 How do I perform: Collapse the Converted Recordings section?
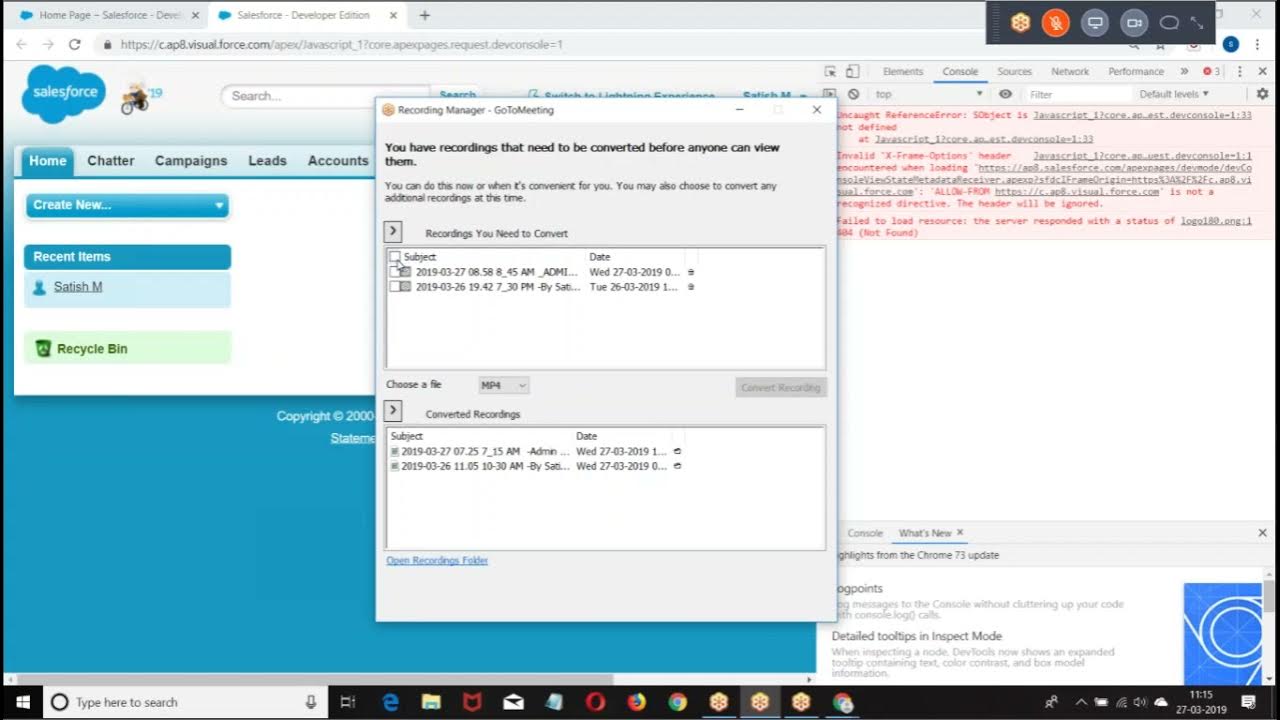[x=393, y=411]
